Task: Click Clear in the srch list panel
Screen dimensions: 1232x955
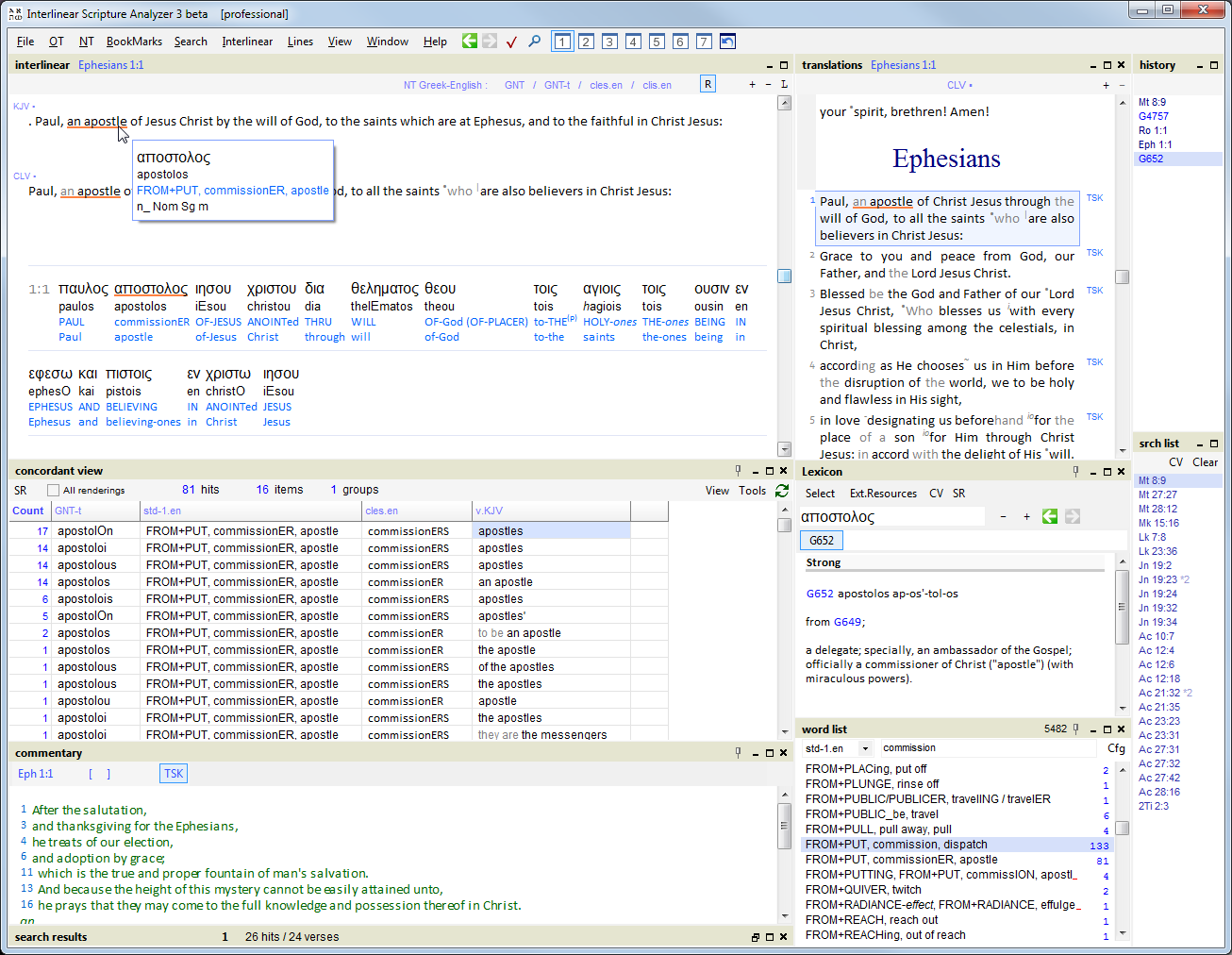Action: click(x=1205, y=462)
